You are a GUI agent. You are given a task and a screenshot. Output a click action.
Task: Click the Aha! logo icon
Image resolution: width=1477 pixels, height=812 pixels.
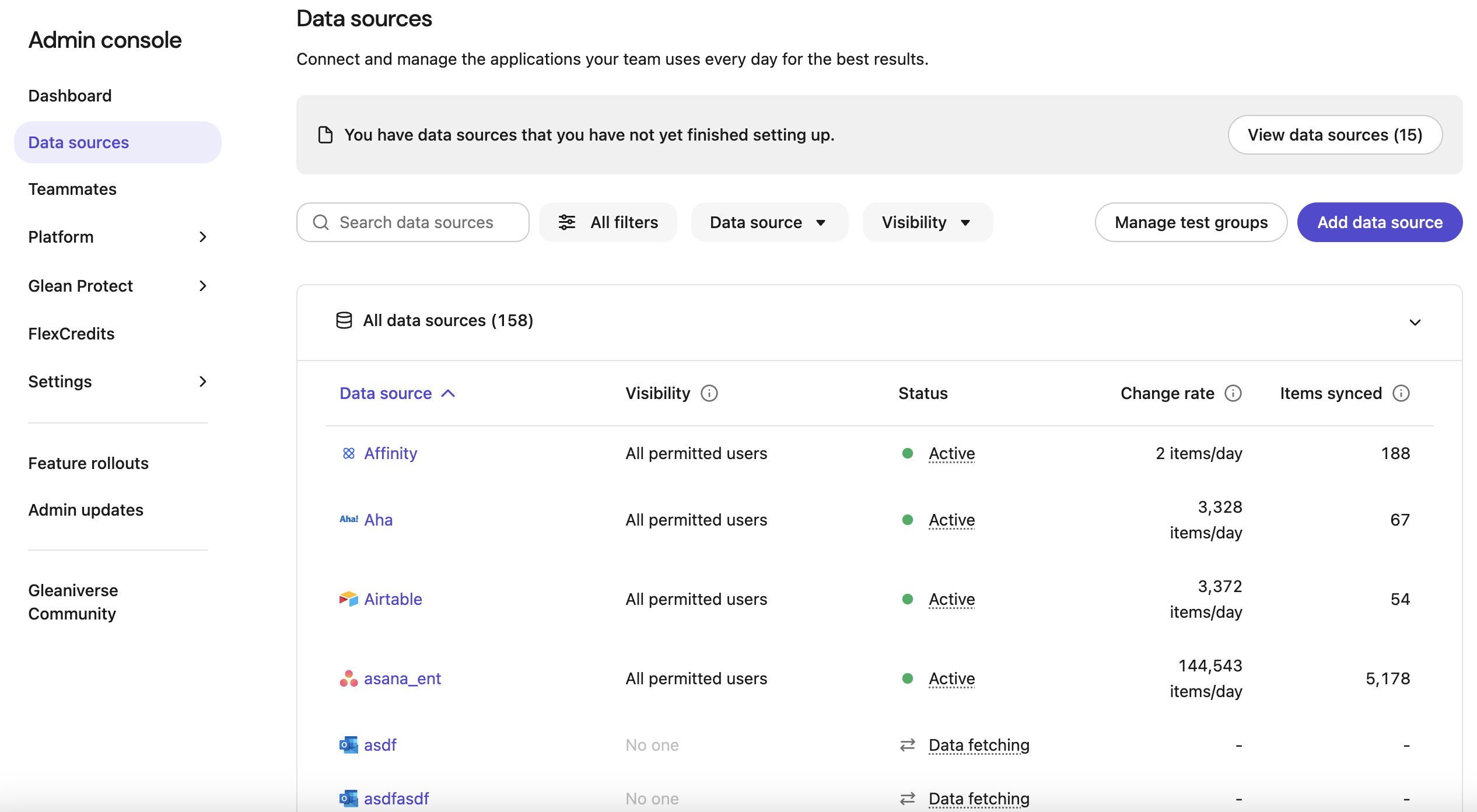point(349,519)
